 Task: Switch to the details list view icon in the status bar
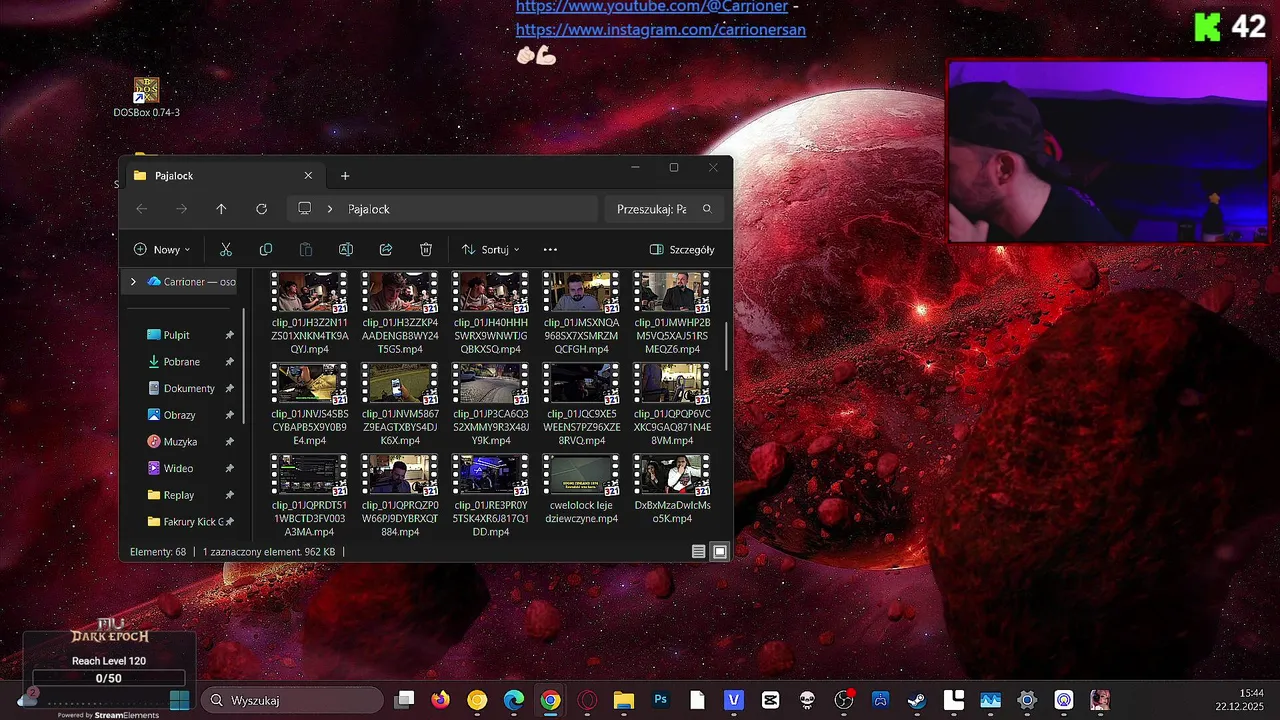[x=699, y=552]
